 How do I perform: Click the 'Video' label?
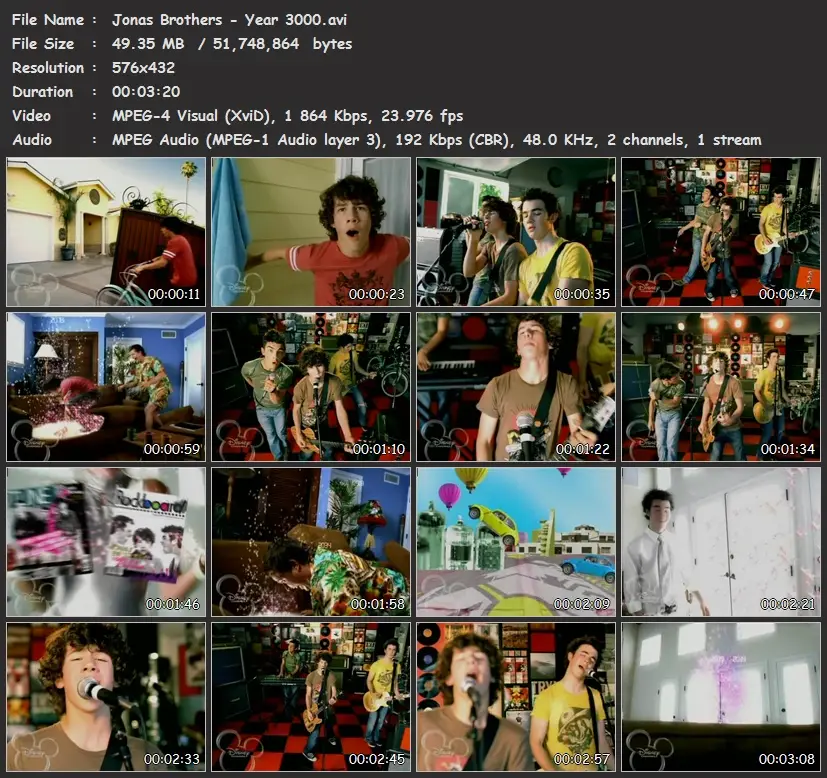coord(32,116)
